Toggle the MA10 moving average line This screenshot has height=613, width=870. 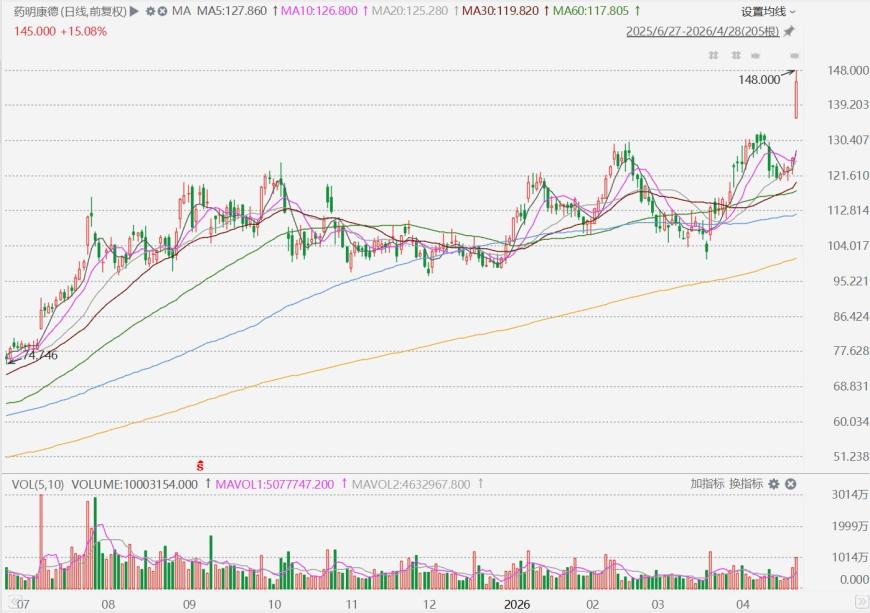coord(311,11)
